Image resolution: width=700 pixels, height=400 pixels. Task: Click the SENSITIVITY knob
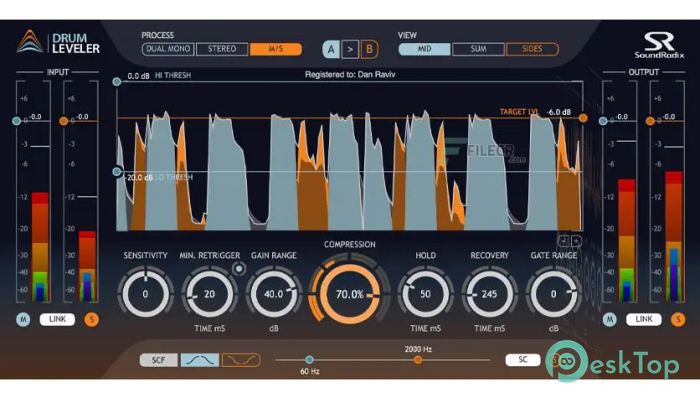[x=145, y=294]
